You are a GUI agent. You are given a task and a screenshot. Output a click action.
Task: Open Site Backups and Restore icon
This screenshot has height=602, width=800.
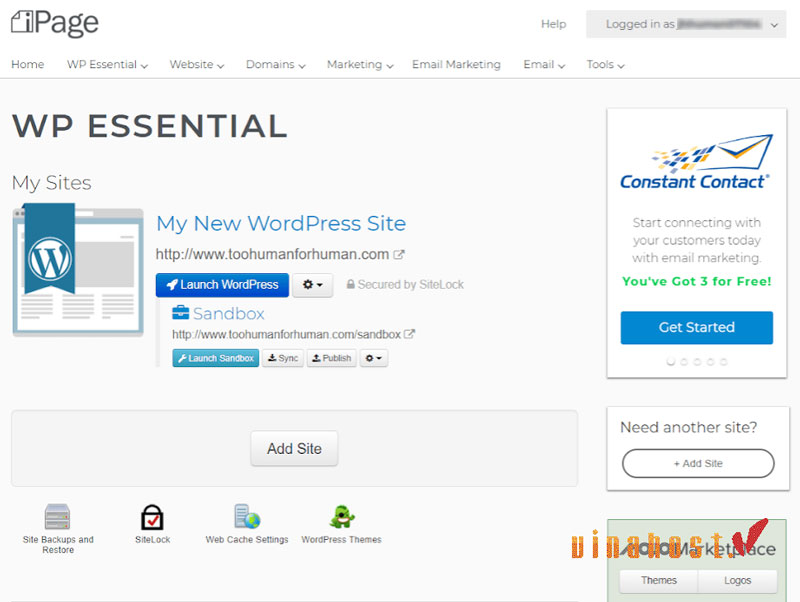(x=58, y=517)
